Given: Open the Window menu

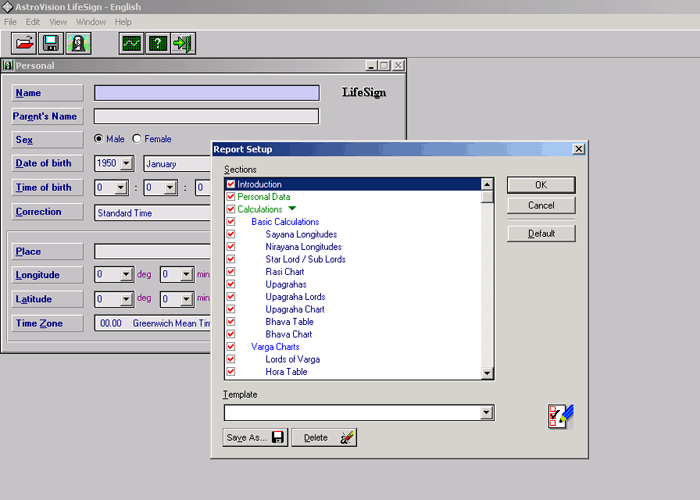Looking at the screenshot, I should (x=91, y=22).
